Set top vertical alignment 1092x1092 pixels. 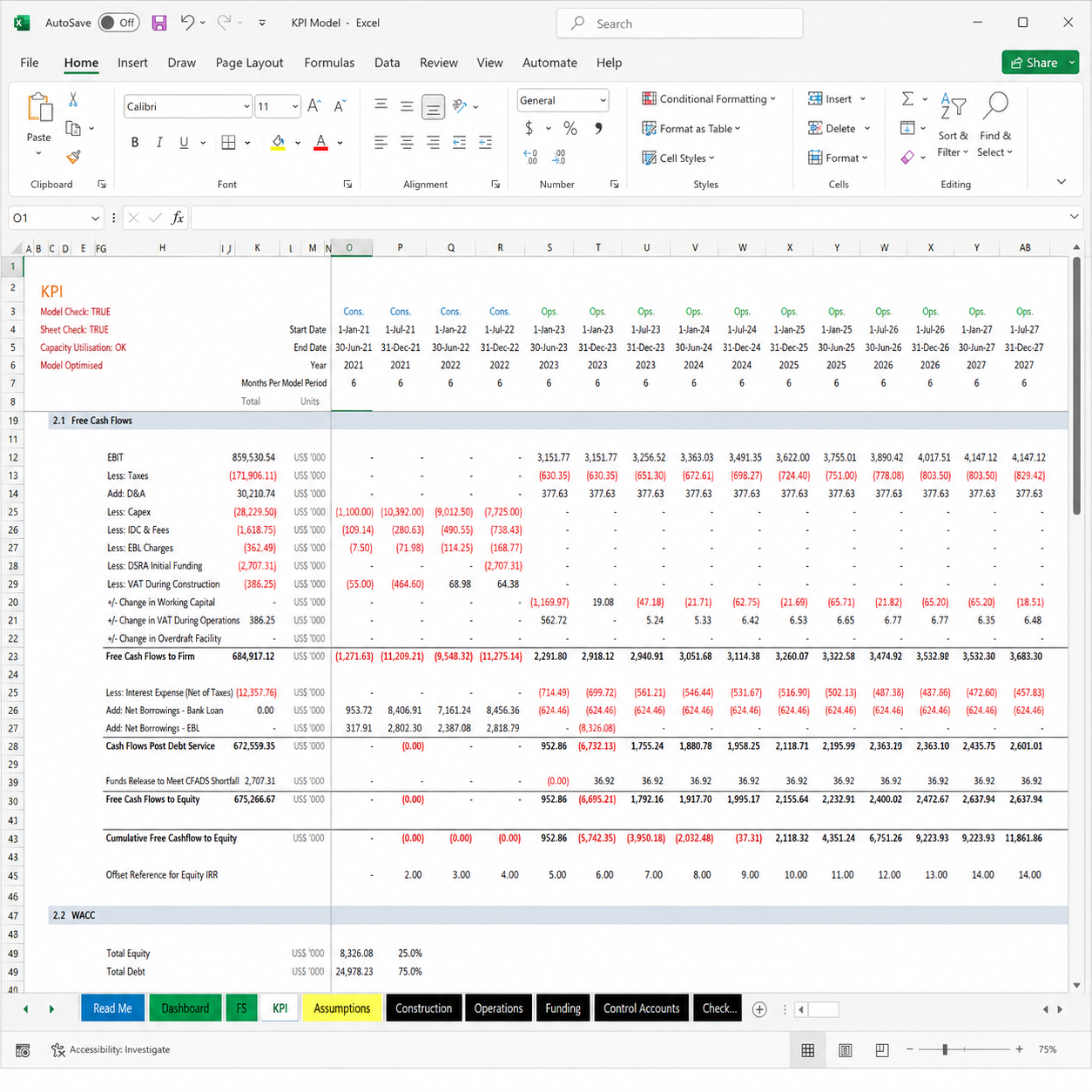[381, 105]
